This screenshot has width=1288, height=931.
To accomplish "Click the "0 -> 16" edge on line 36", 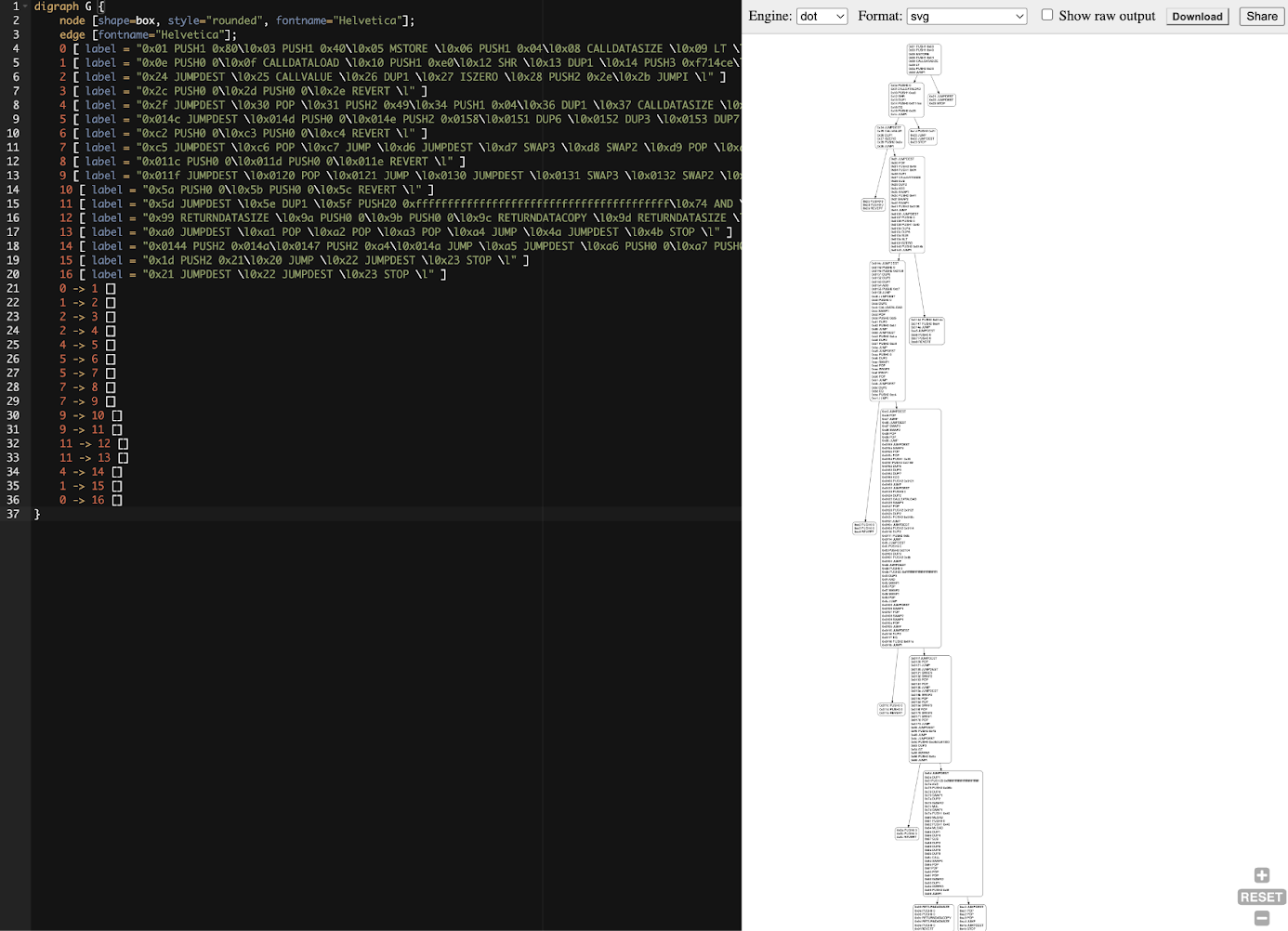I will coord(82,500).
